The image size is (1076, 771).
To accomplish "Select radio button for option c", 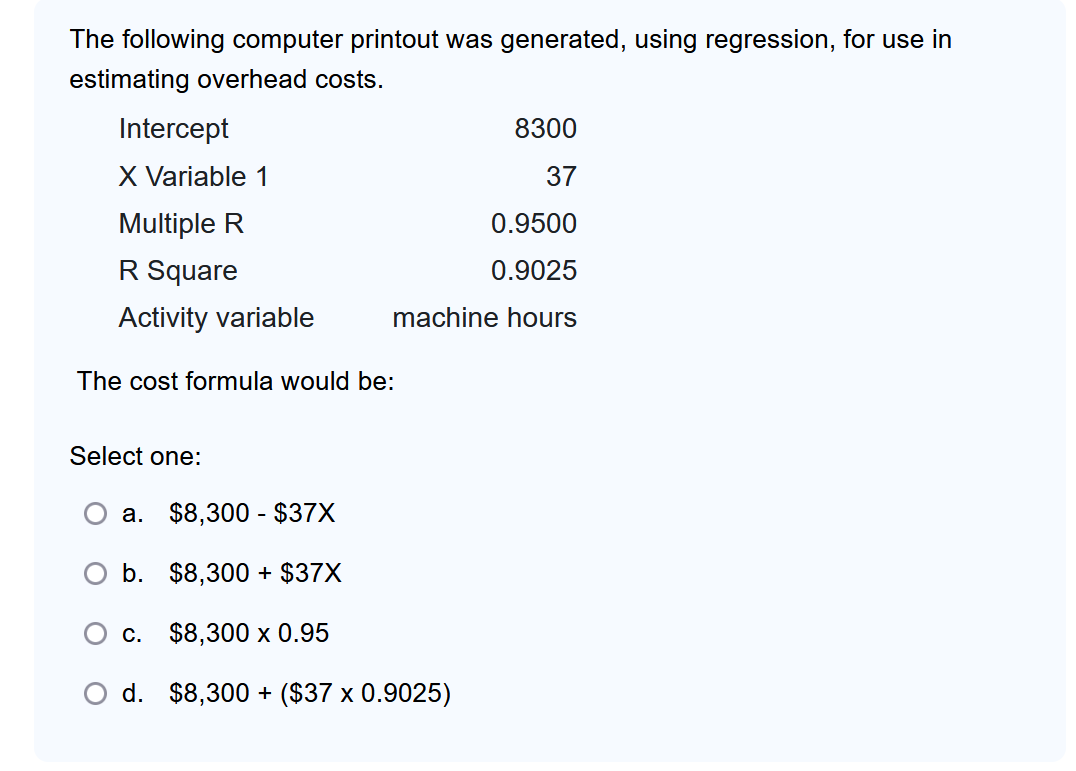I will (96, 633).
